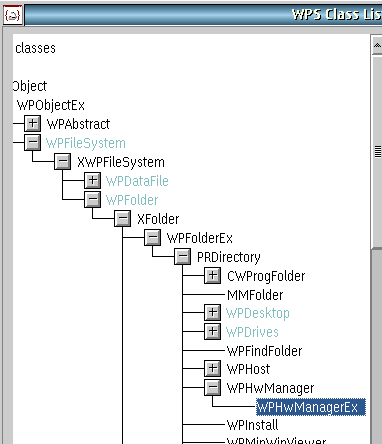Image resolution: width=382 pixels, height=444 pixels.
Task: Expand the WPAbstract class node
Action: [x=33, y=124]
